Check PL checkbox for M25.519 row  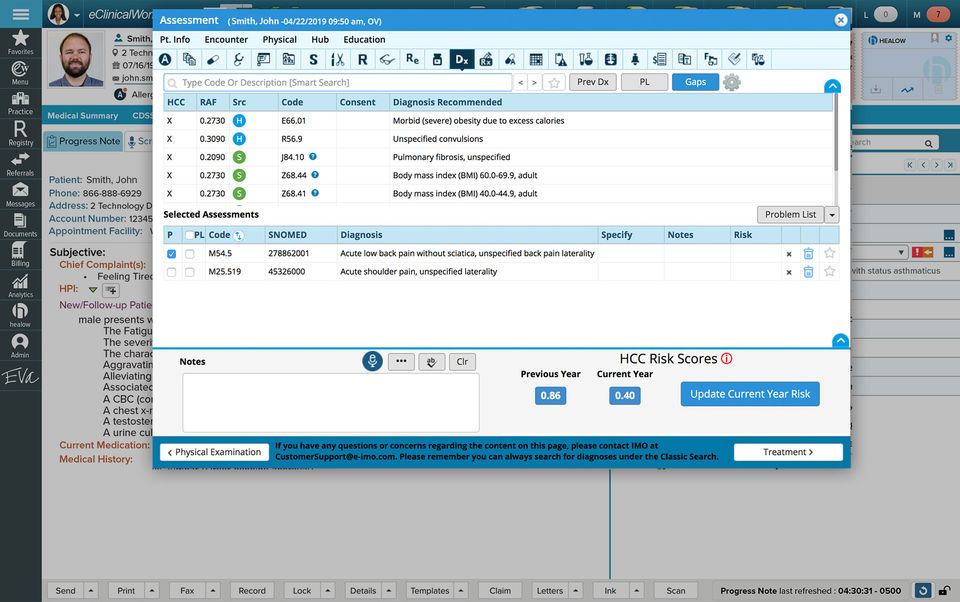190,272
